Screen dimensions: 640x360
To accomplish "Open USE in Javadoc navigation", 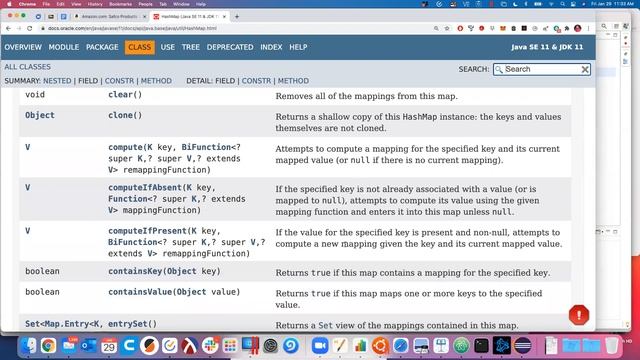I will (x=168, y=47).
